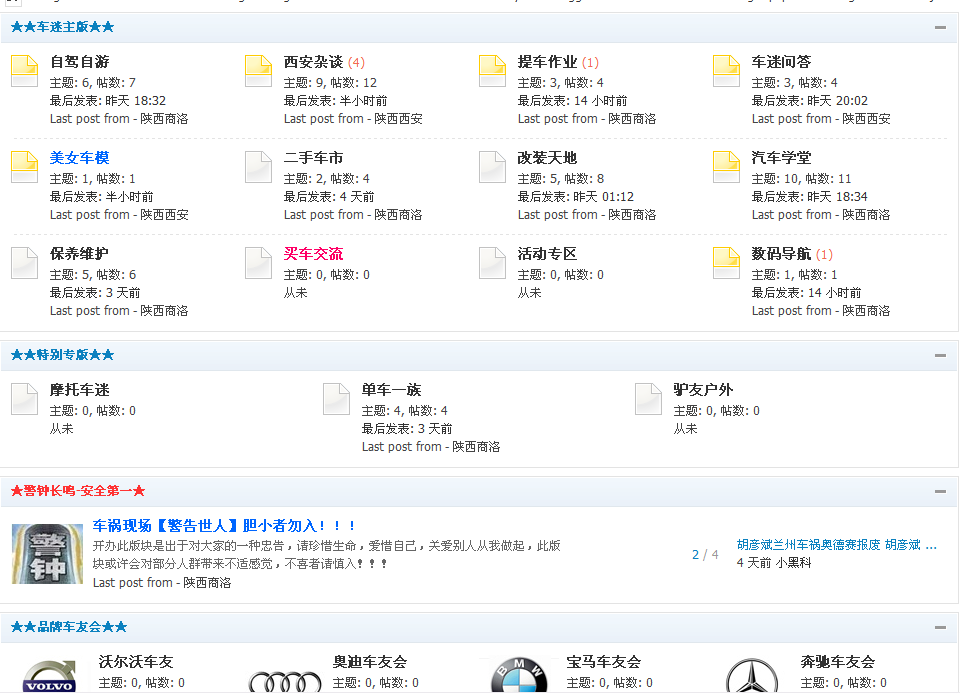Open the 美女车模 forum
The width and height of the screenshot is (960, 694).
point(80,158)
